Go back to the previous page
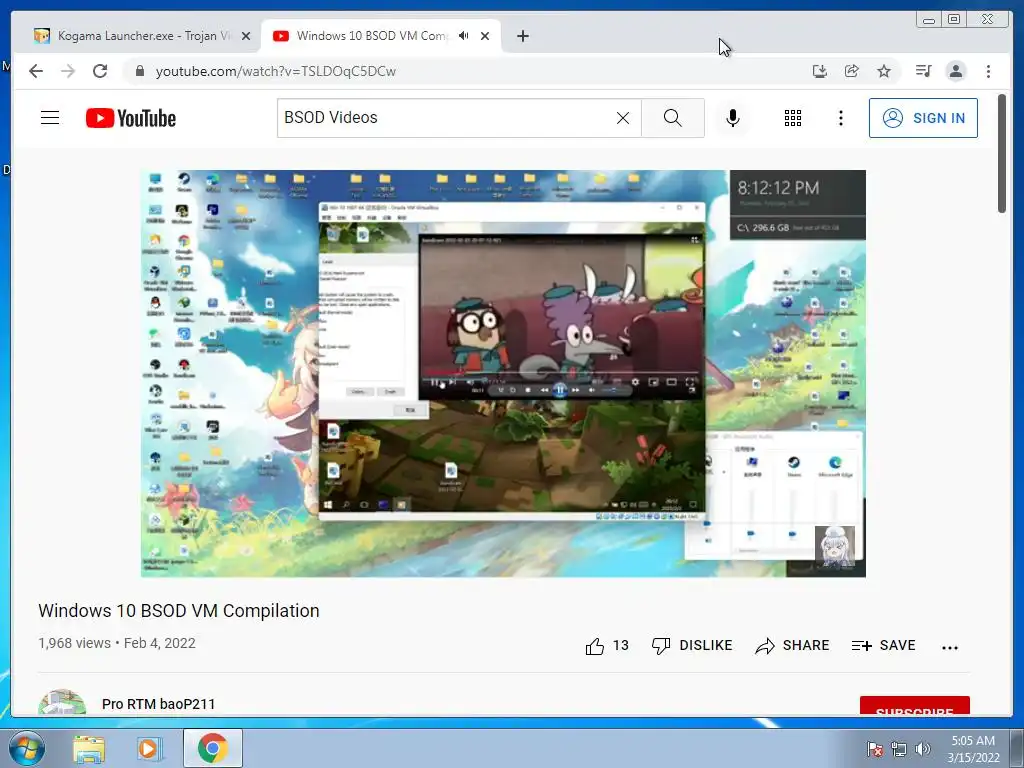The image size is (1024, 768). pyautogui.click(x=36, y=71)
